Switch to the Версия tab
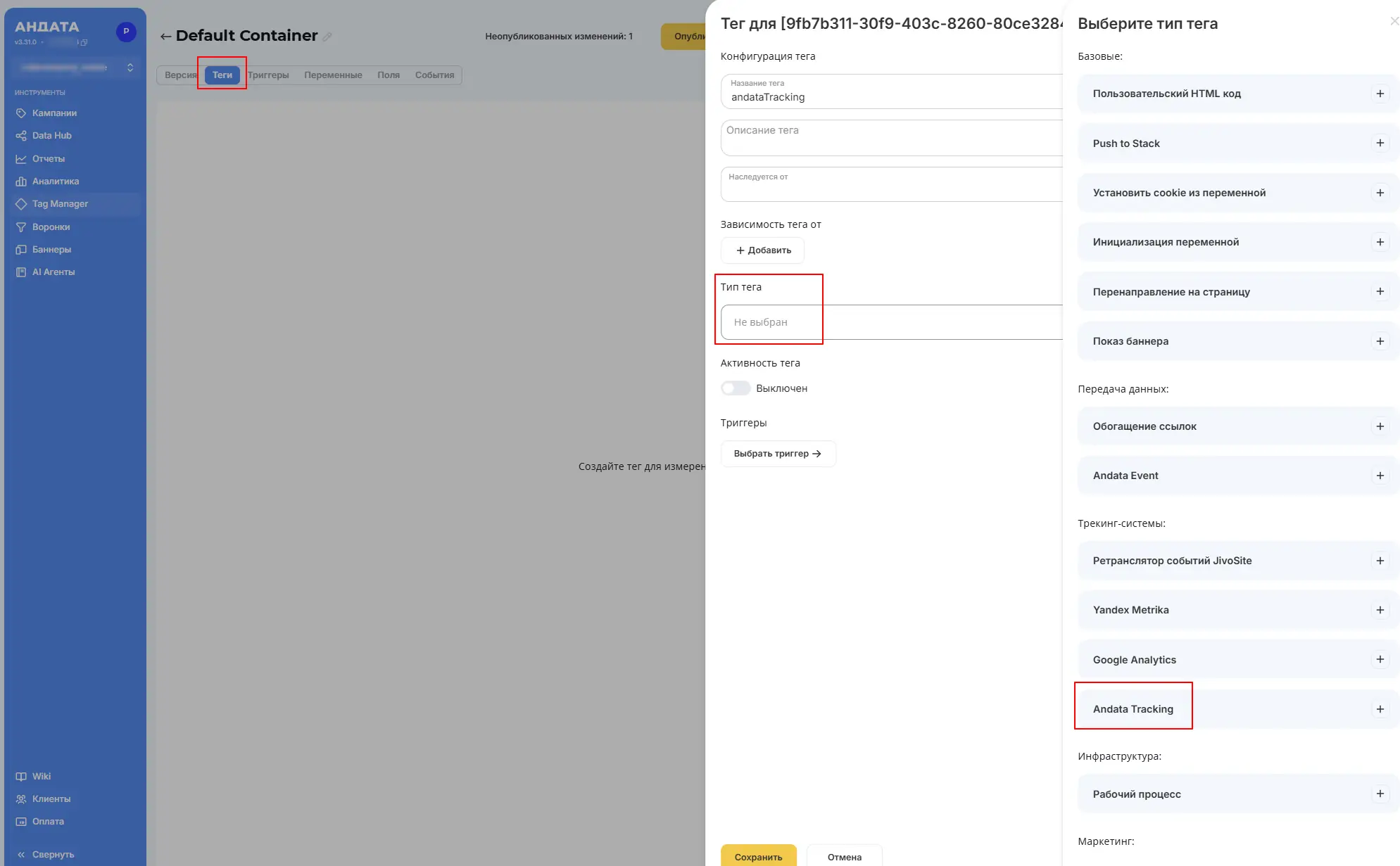 (180, 75)
